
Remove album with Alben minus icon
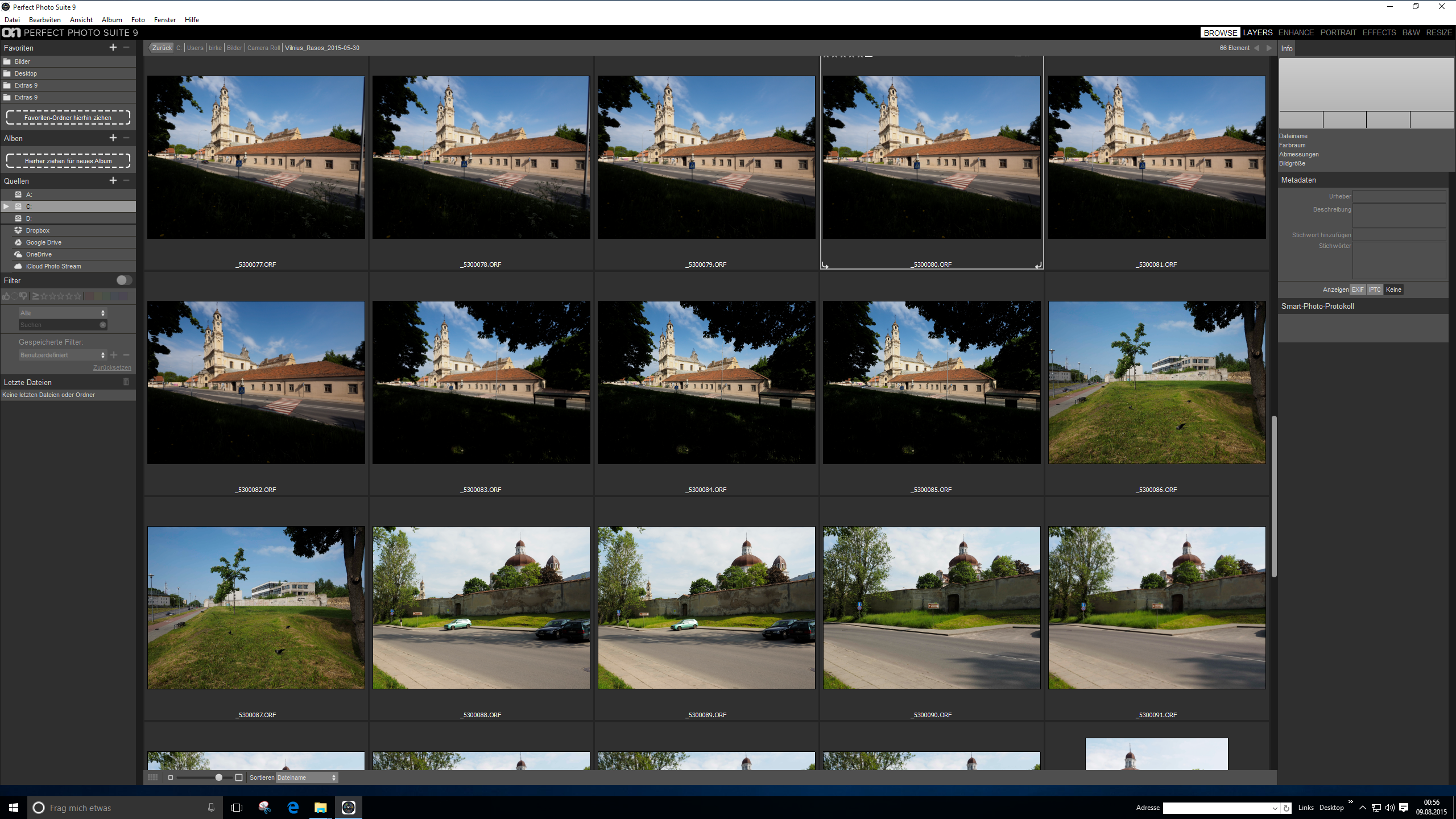pos(126,138)
